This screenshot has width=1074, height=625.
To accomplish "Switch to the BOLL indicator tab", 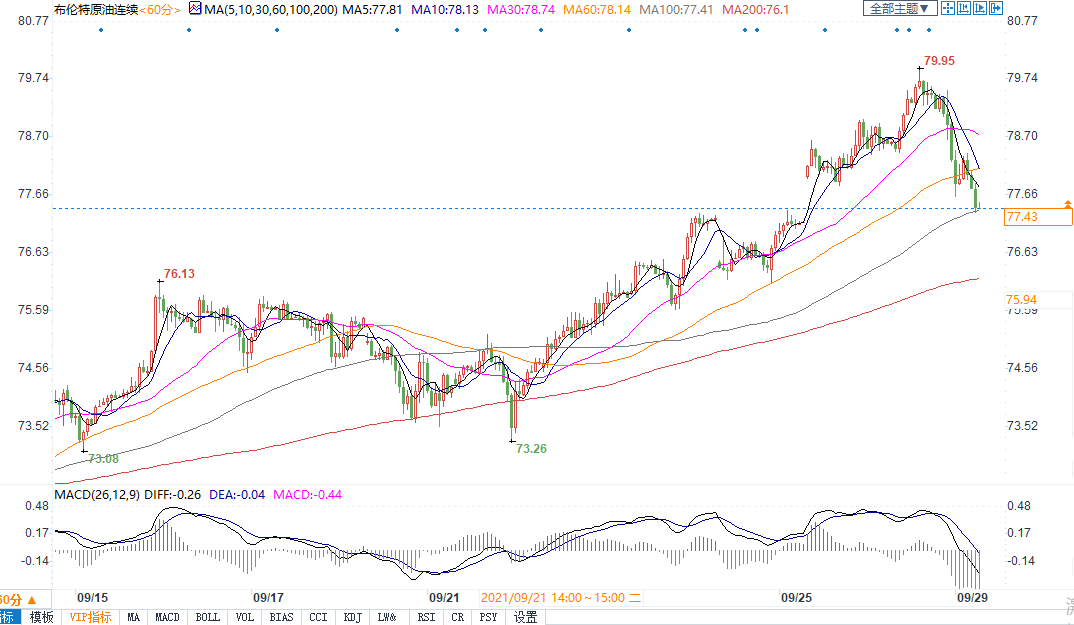I will 207,617.
